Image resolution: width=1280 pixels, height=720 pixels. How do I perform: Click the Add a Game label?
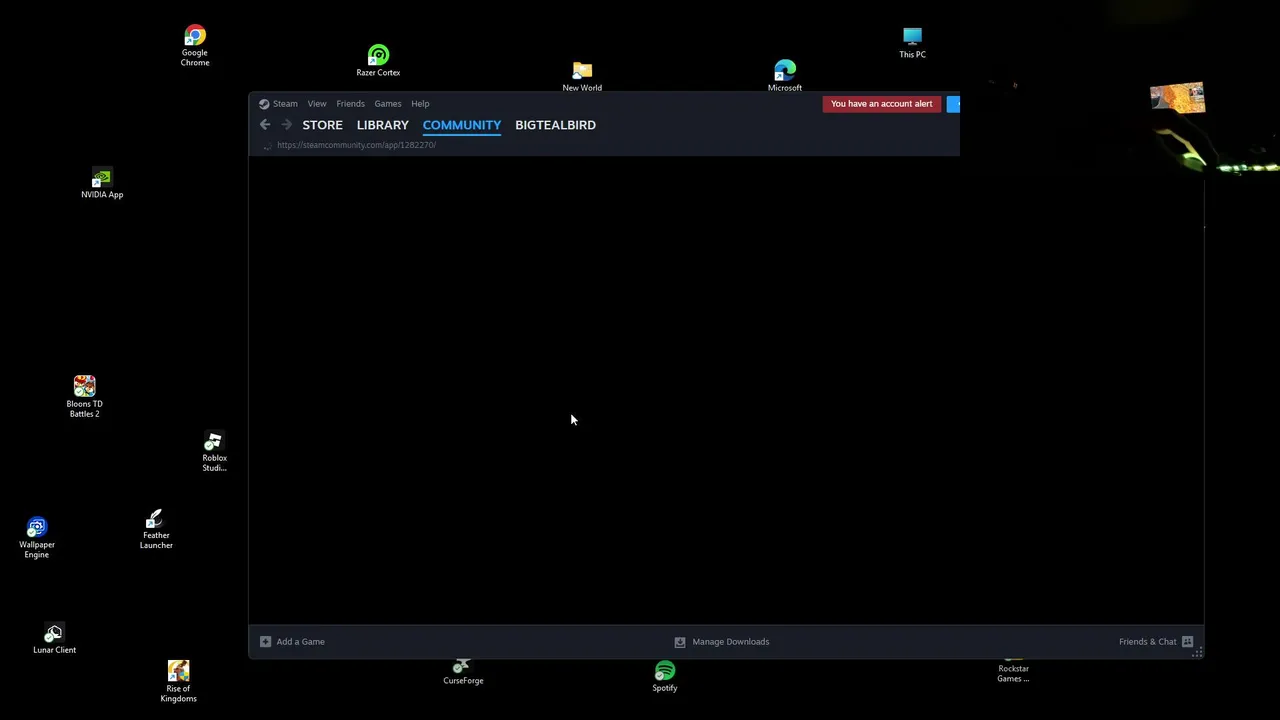(300, 642)
